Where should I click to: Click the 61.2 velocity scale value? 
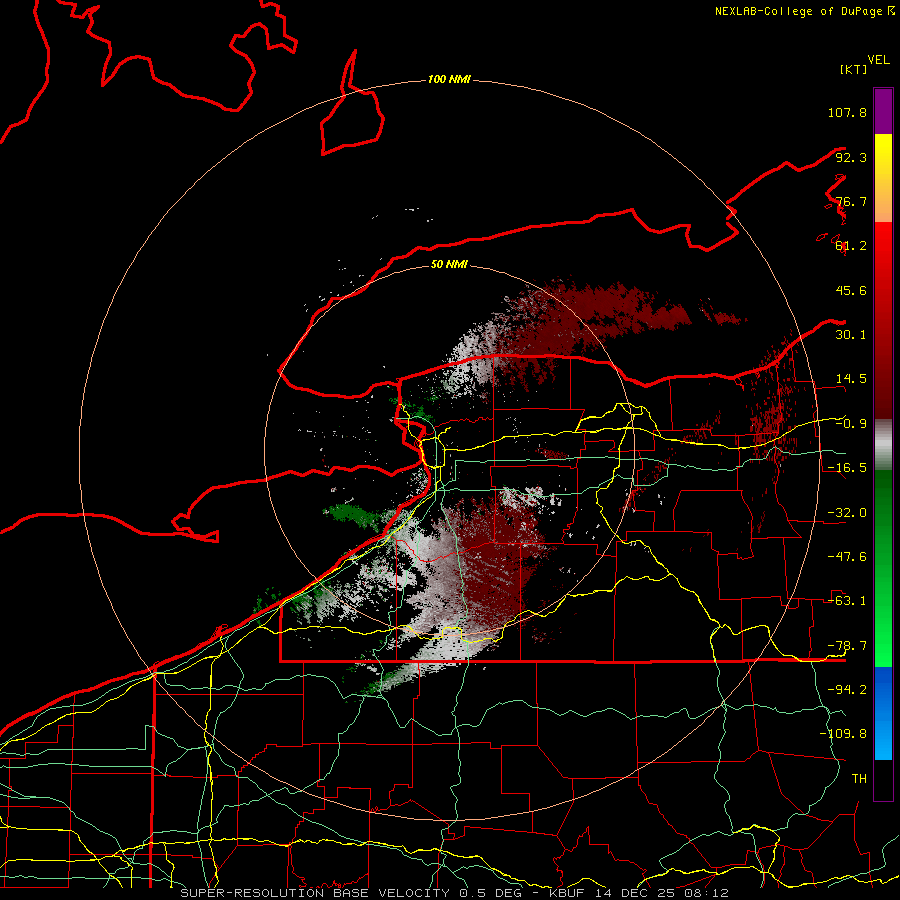tap(851, 246)
